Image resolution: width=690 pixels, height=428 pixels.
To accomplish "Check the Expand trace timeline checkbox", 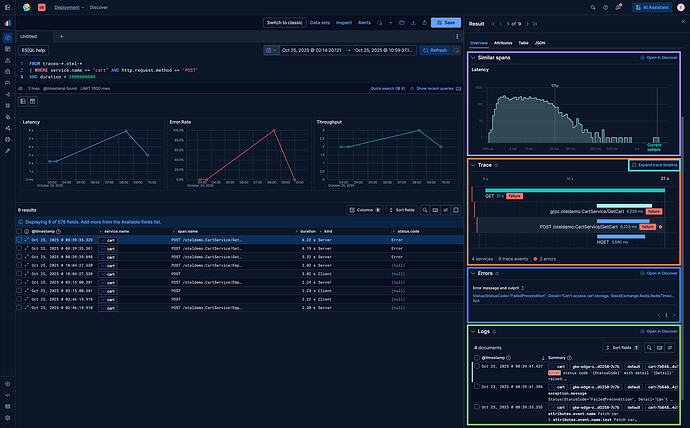I will [x=632, y=164].
